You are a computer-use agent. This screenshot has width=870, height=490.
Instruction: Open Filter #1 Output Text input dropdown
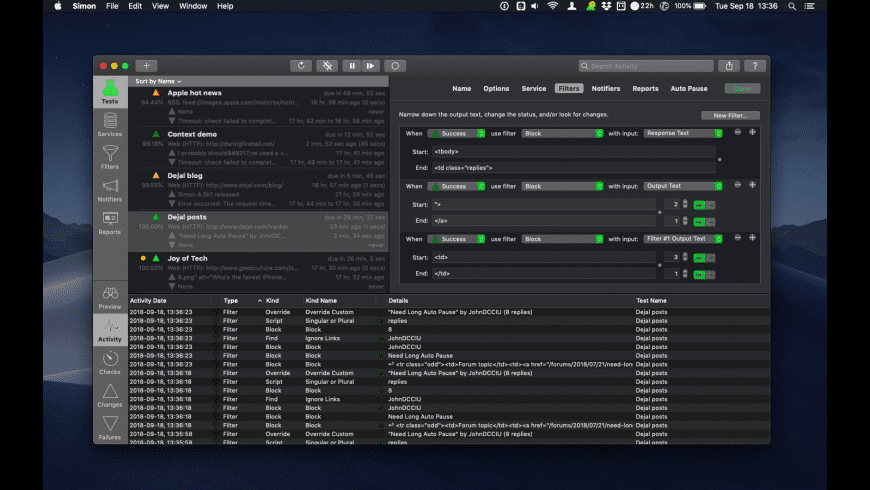point(683,239)
